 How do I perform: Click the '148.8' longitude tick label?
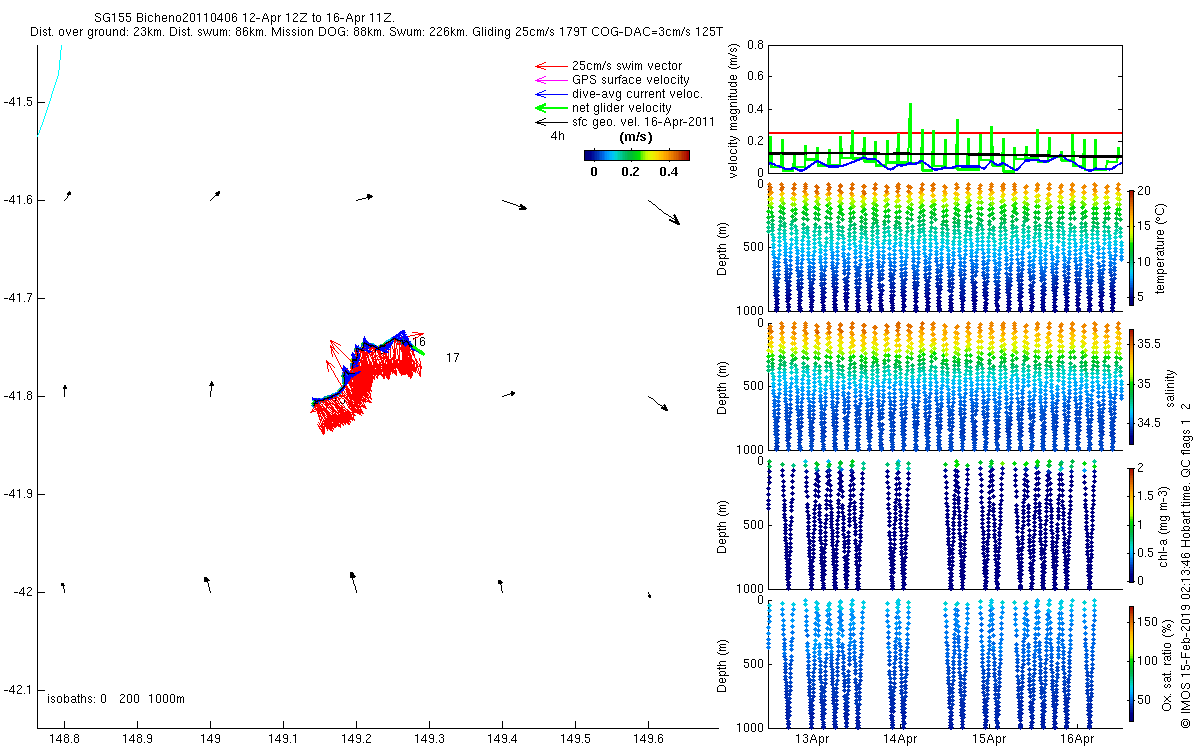click(65, 738)
